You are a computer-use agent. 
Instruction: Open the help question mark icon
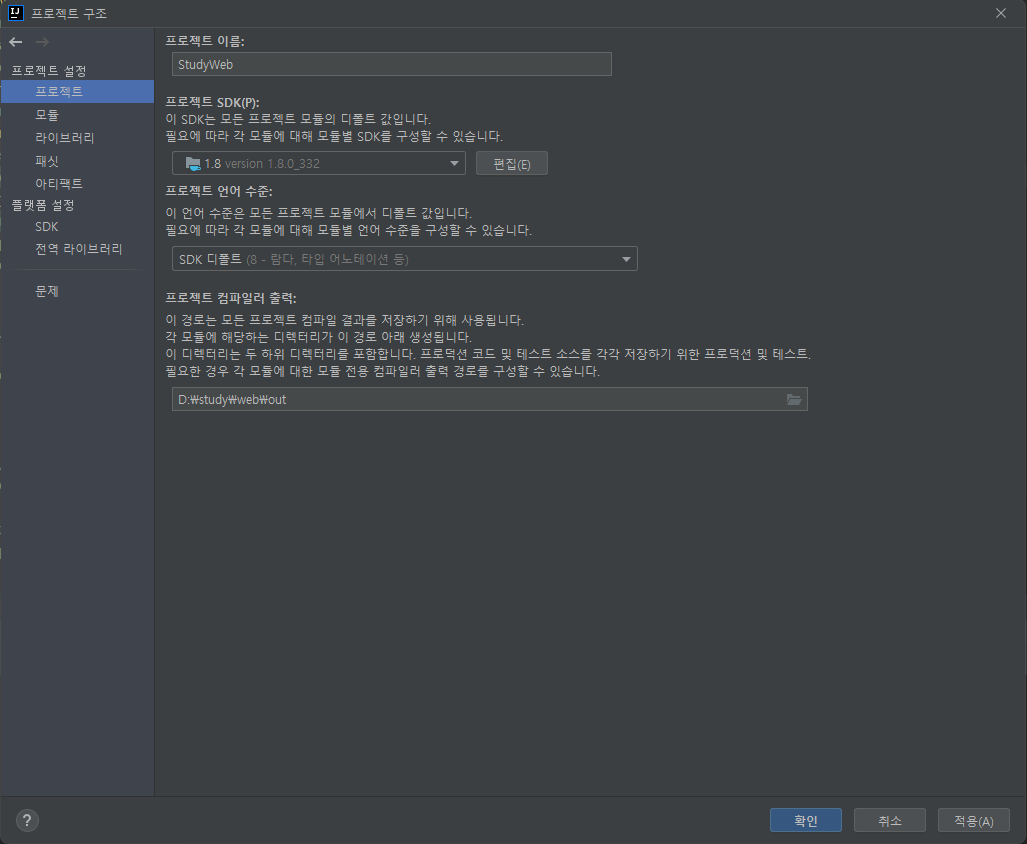27,820
